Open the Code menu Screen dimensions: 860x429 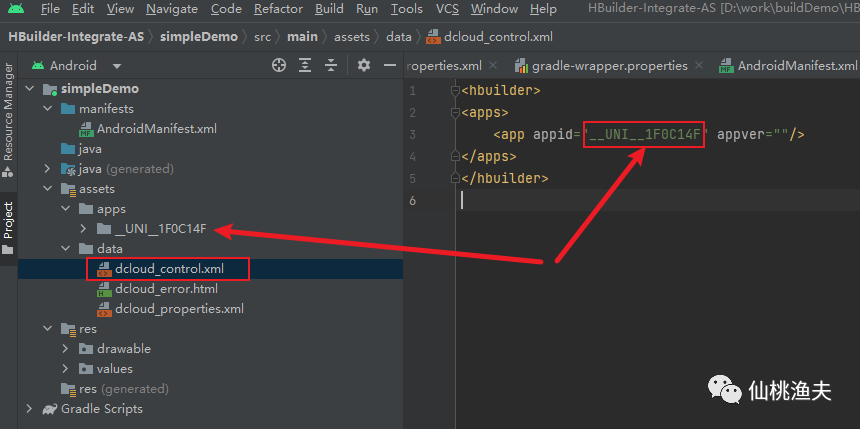226,9
